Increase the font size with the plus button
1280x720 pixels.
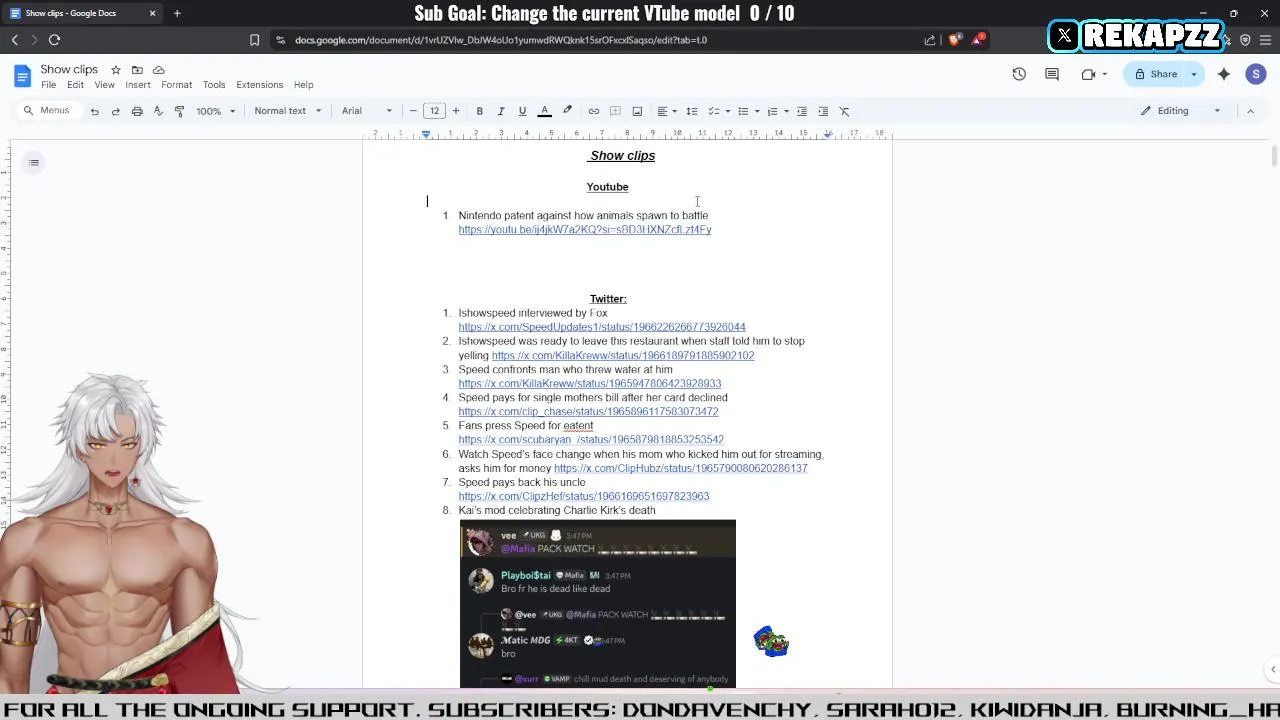(456, 111)
